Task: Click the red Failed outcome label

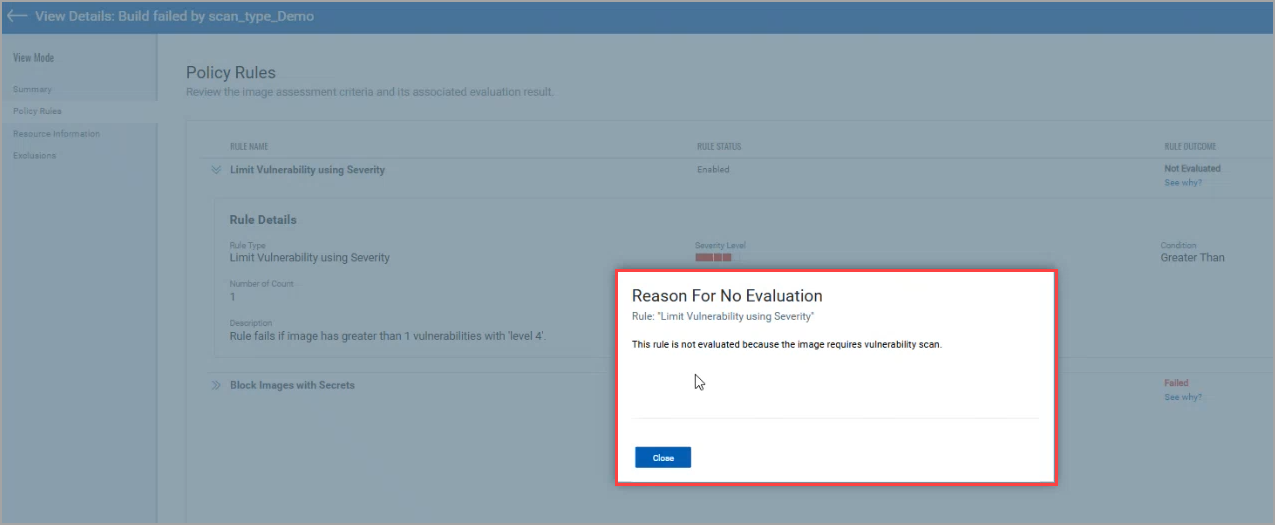Action: coord(1176,383)
